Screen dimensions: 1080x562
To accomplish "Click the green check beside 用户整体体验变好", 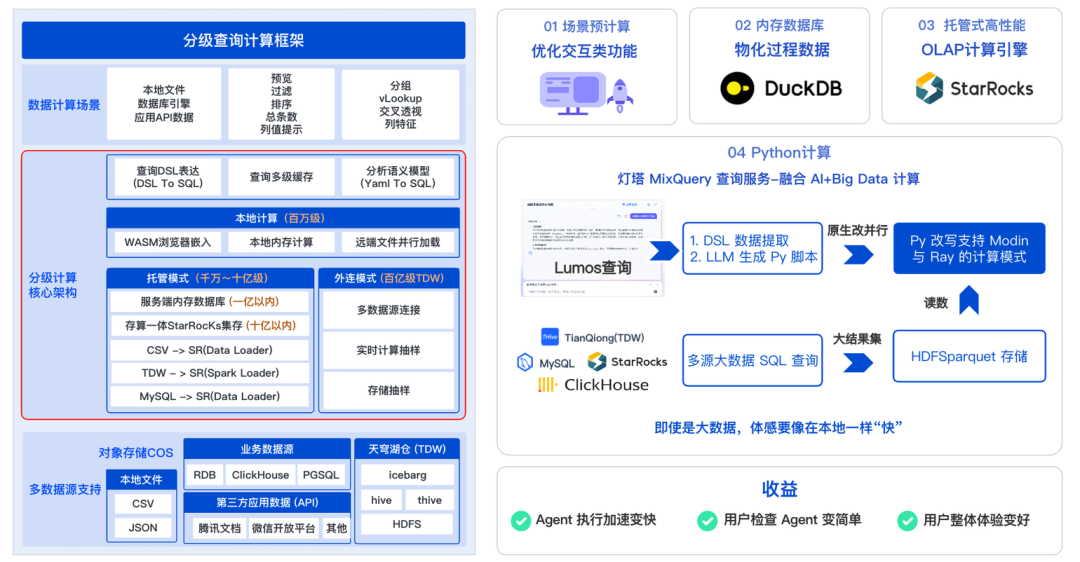I will click(x=907, y=520).
